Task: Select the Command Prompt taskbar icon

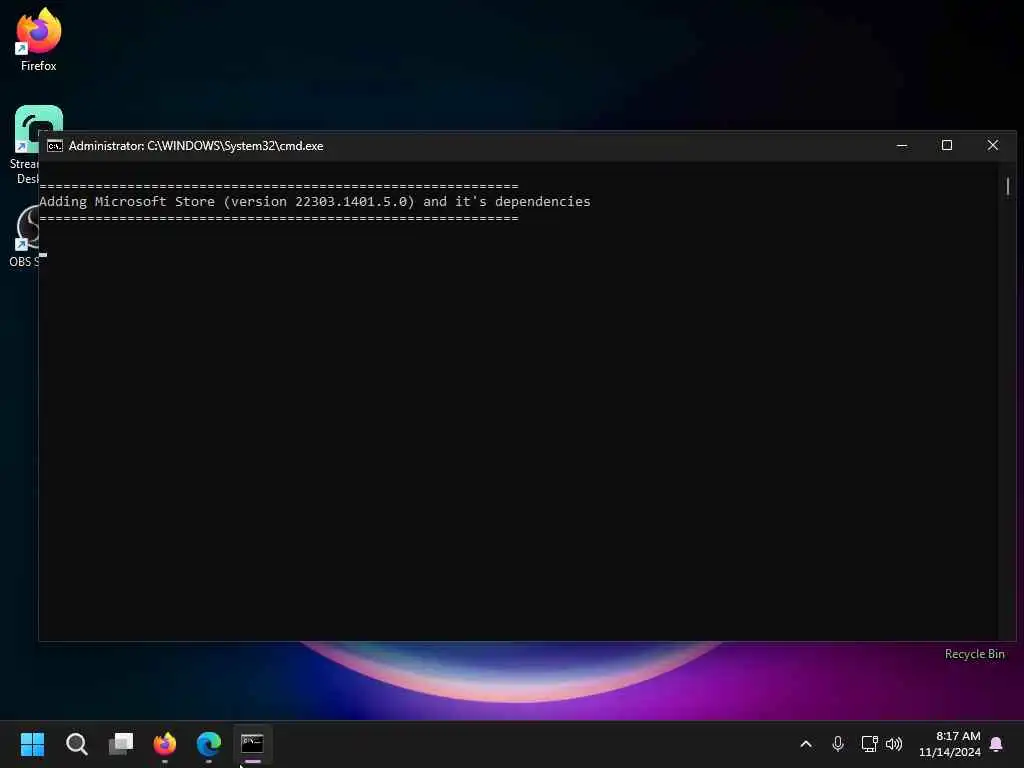Action: [252, 744]
